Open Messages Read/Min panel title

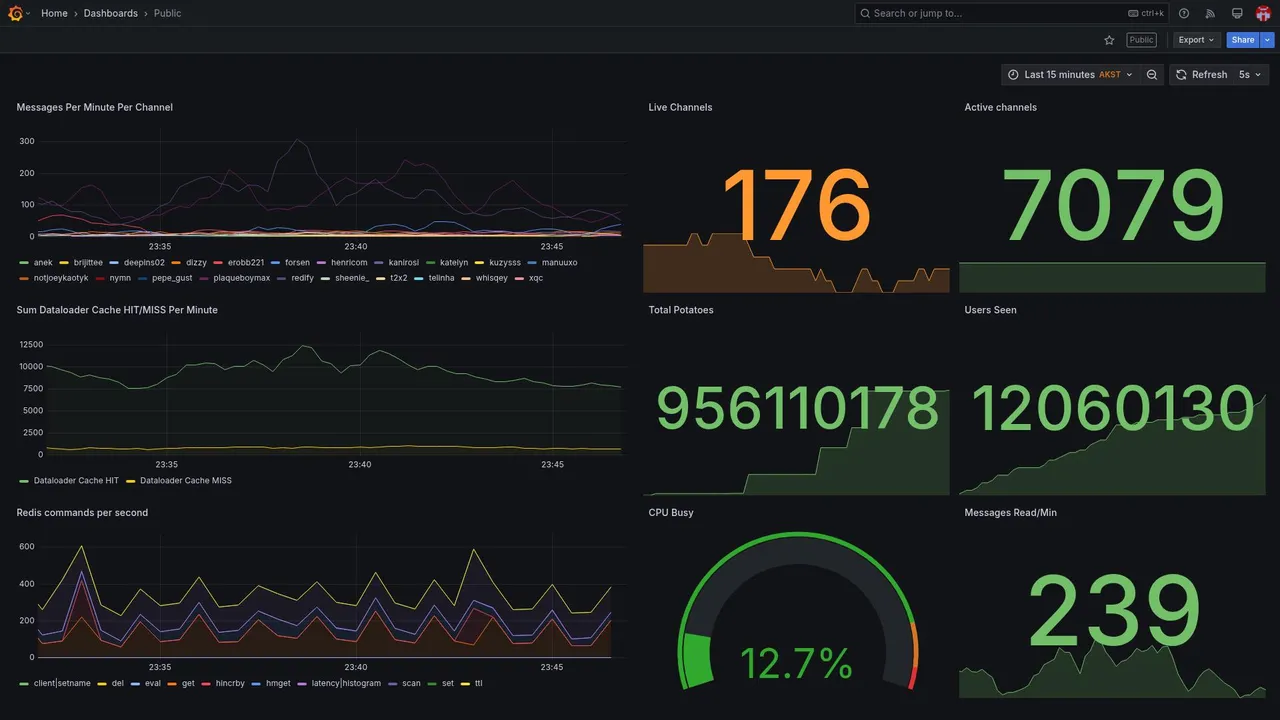coord(1010,513)
